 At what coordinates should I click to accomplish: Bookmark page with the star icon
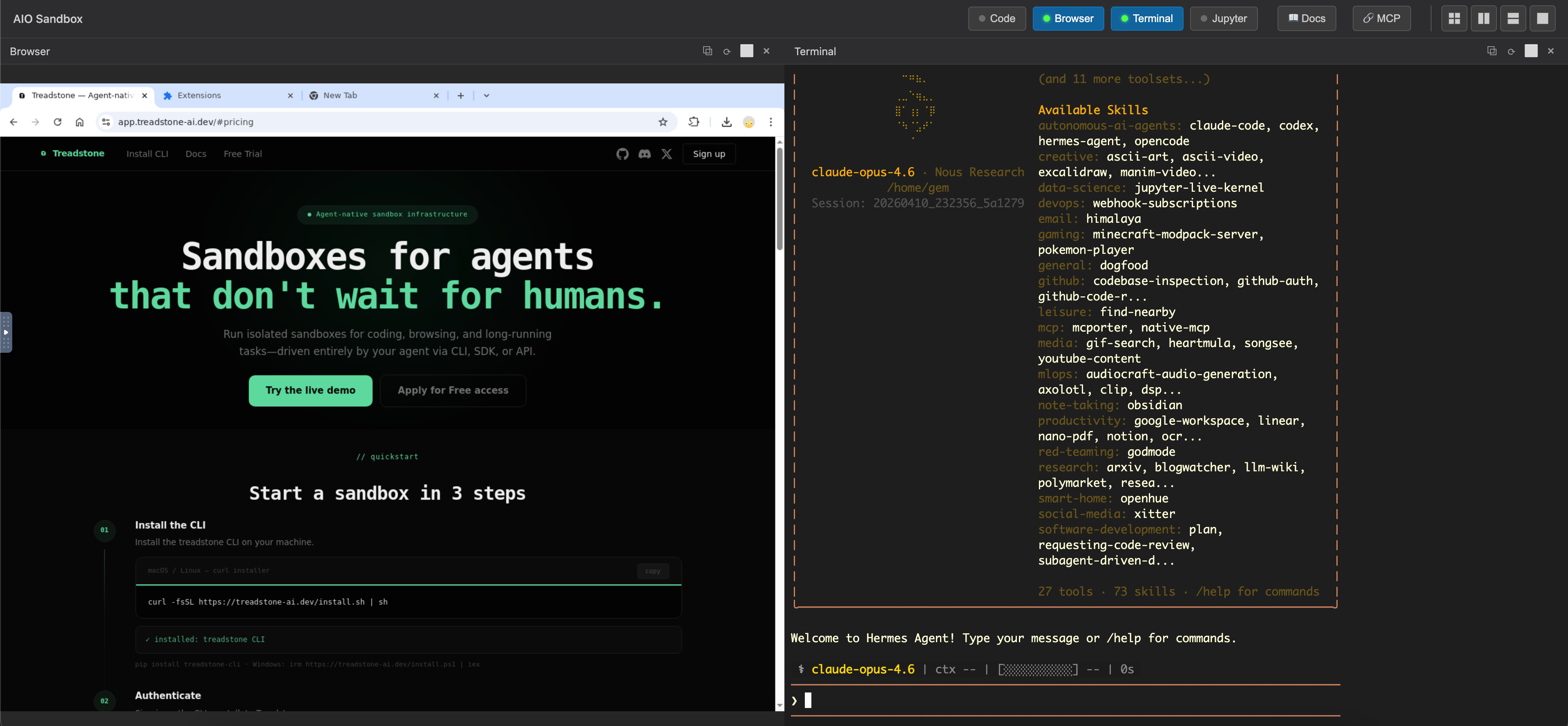coord(663,122)
